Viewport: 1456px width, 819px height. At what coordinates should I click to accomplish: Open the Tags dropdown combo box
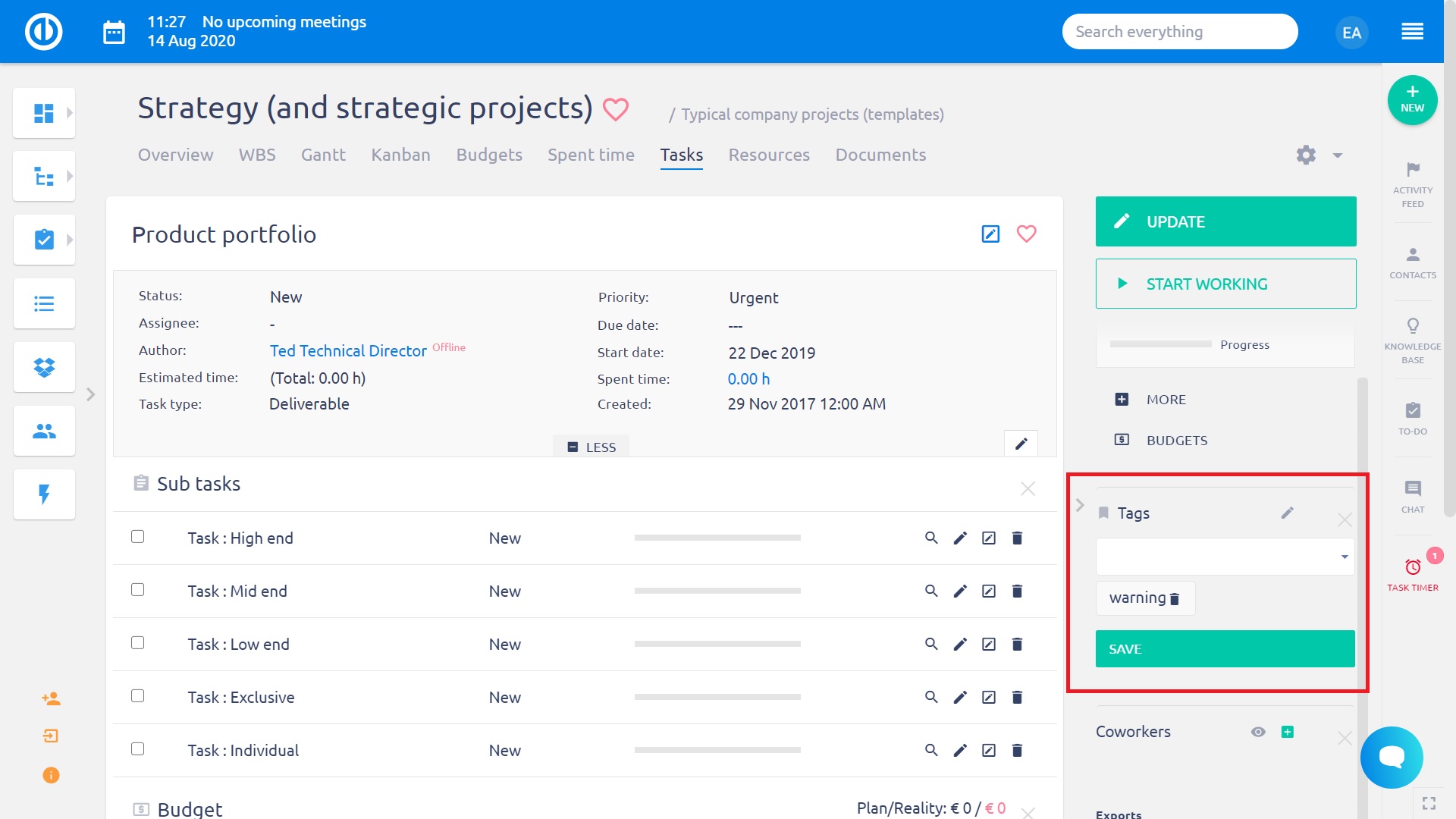click(x=1225, y=557)
